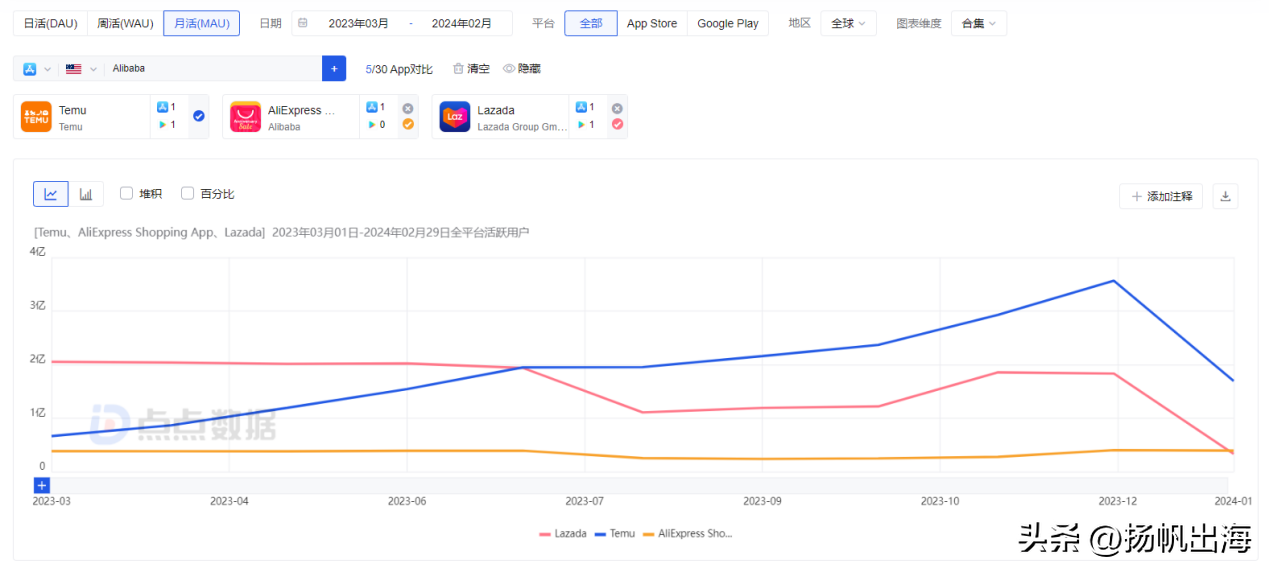Open 地区 dropdown showing 全球

click(848, 23)
